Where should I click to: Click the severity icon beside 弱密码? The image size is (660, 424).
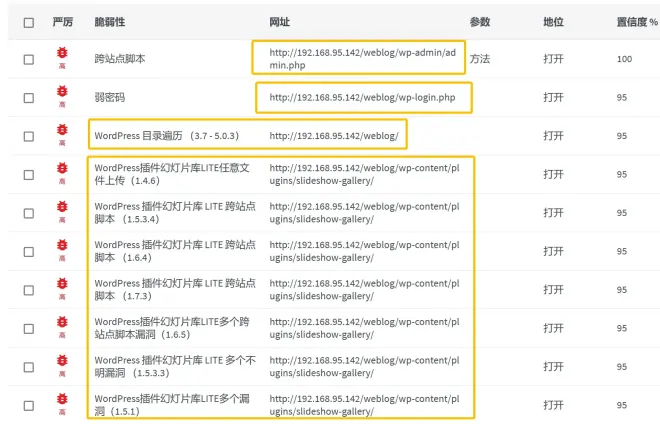(x=62, y=94)
